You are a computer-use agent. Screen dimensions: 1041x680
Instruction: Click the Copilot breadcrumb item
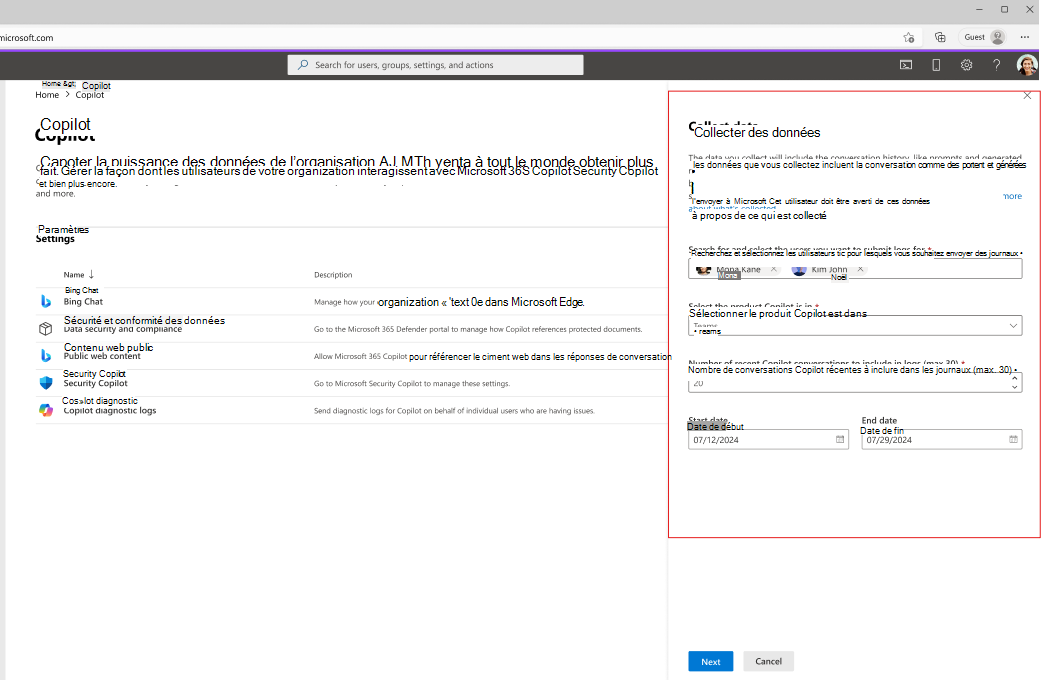[x=90, y=95]
